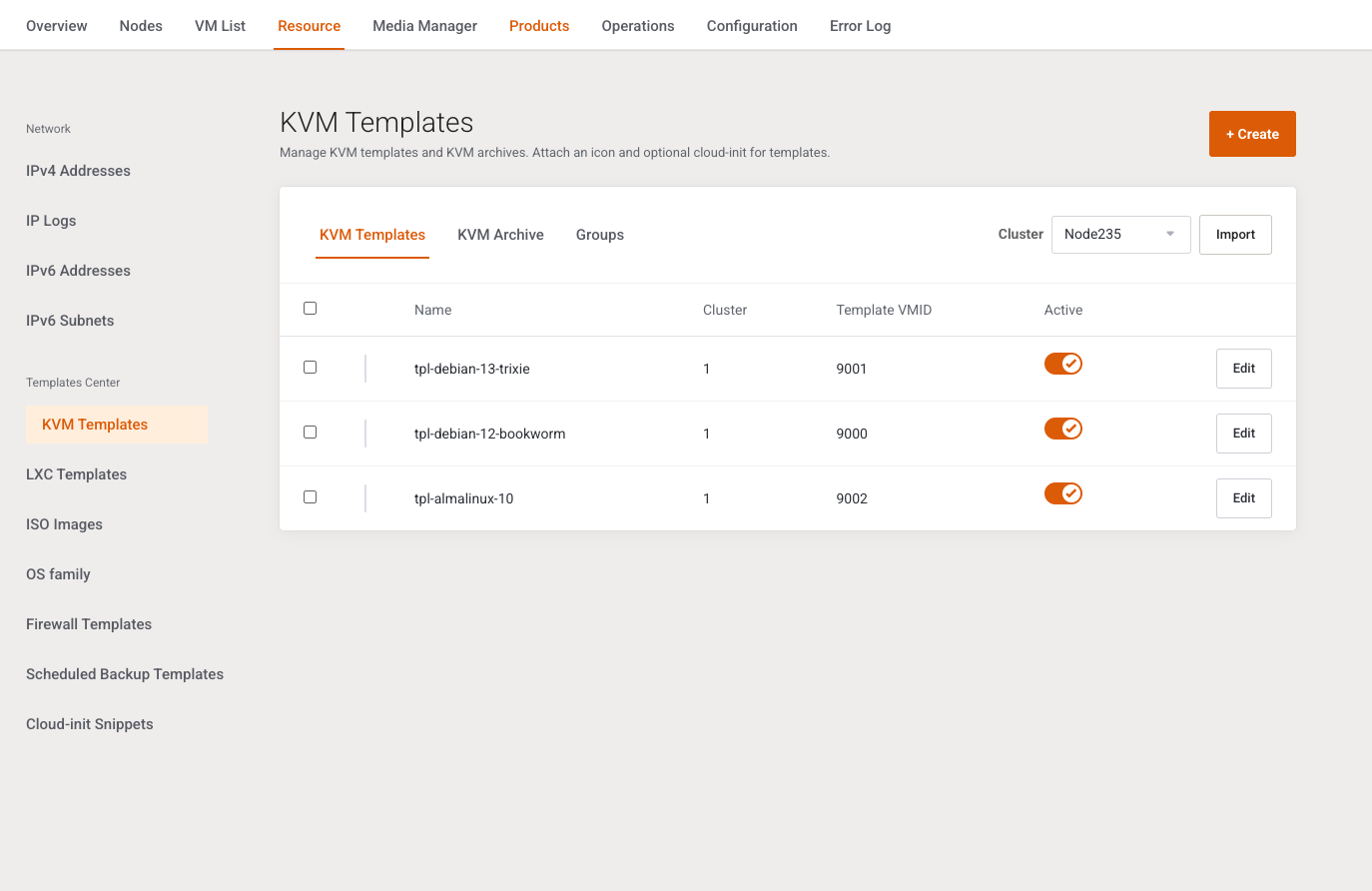Go to Configuration page
The height and width of the screenshot is (891, 1372).
click(x=752, y=26)
